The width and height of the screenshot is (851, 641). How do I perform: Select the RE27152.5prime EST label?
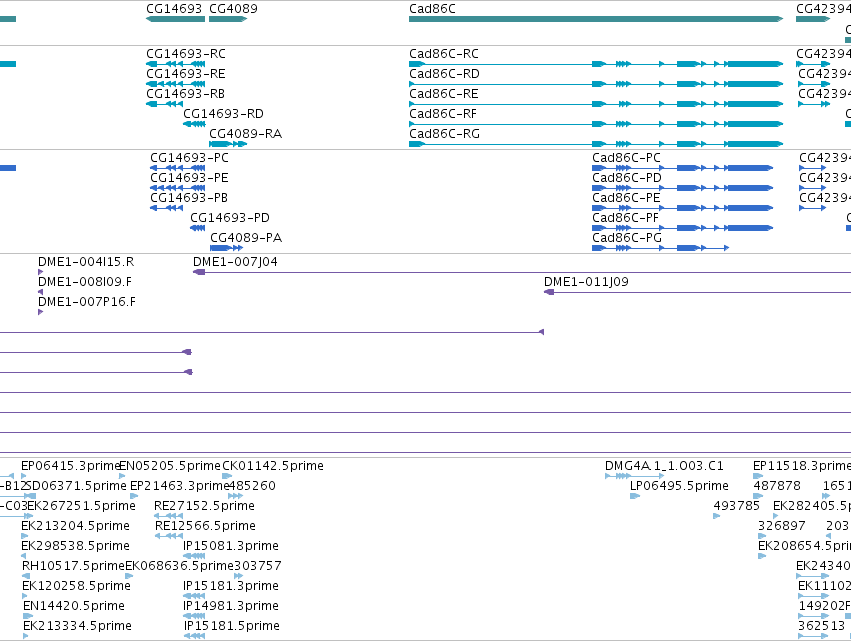[x=205, y=506]
